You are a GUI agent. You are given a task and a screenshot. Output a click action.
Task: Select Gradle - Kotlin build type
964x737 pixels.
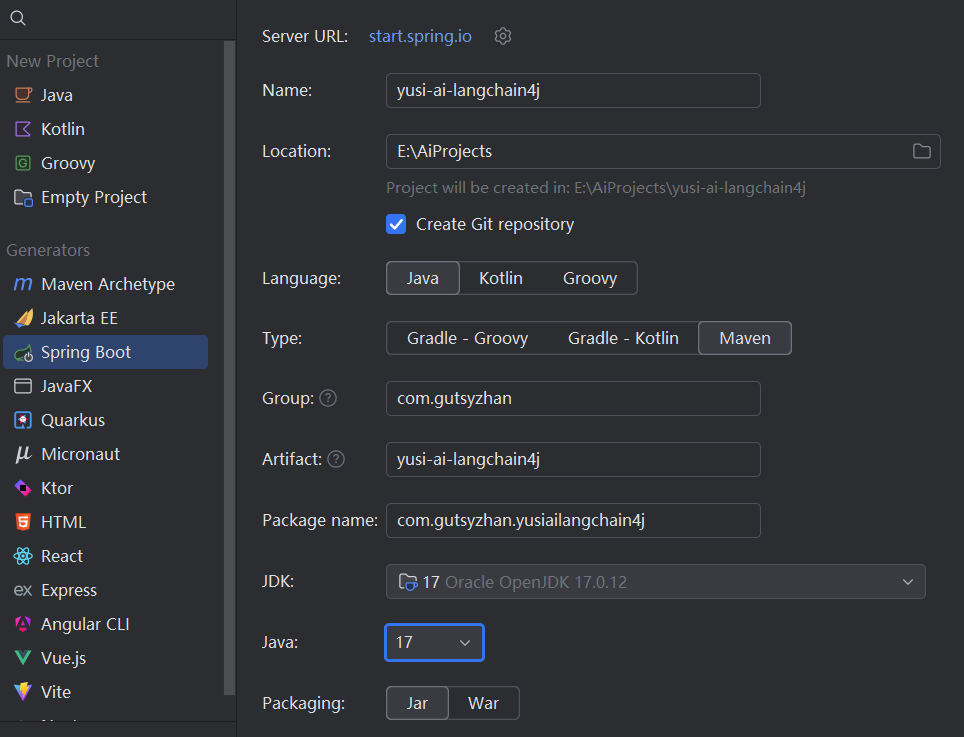coord(623,338)
